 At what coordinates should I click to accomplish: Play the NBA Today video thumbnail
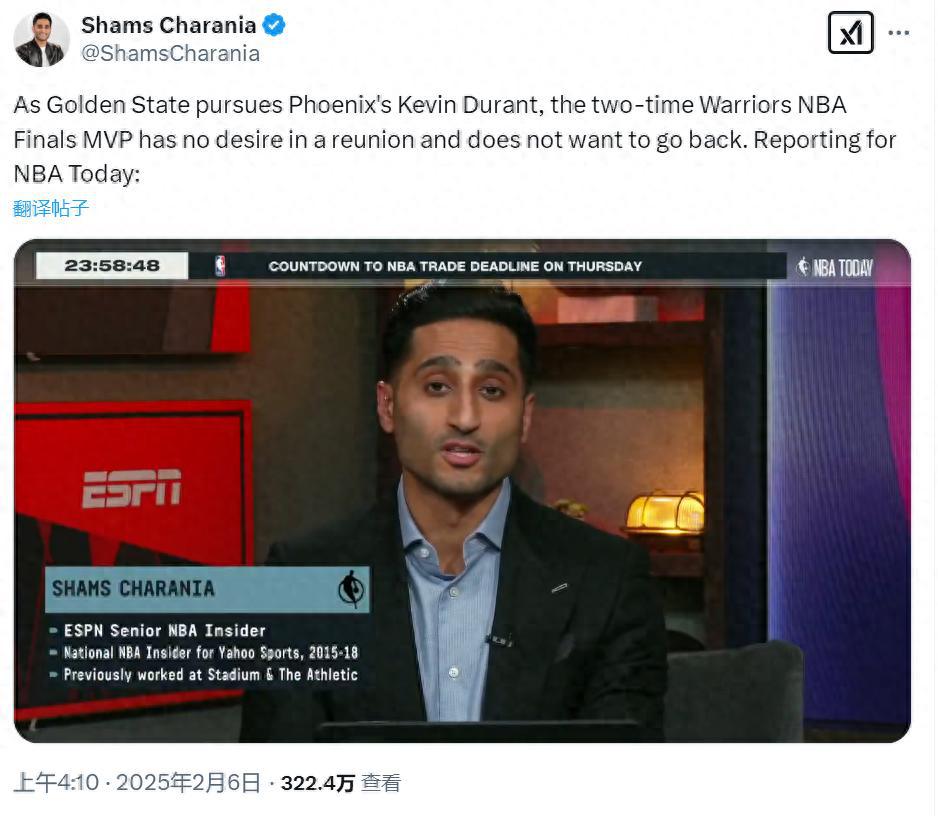pyautogui.click(x=462, y=491)
